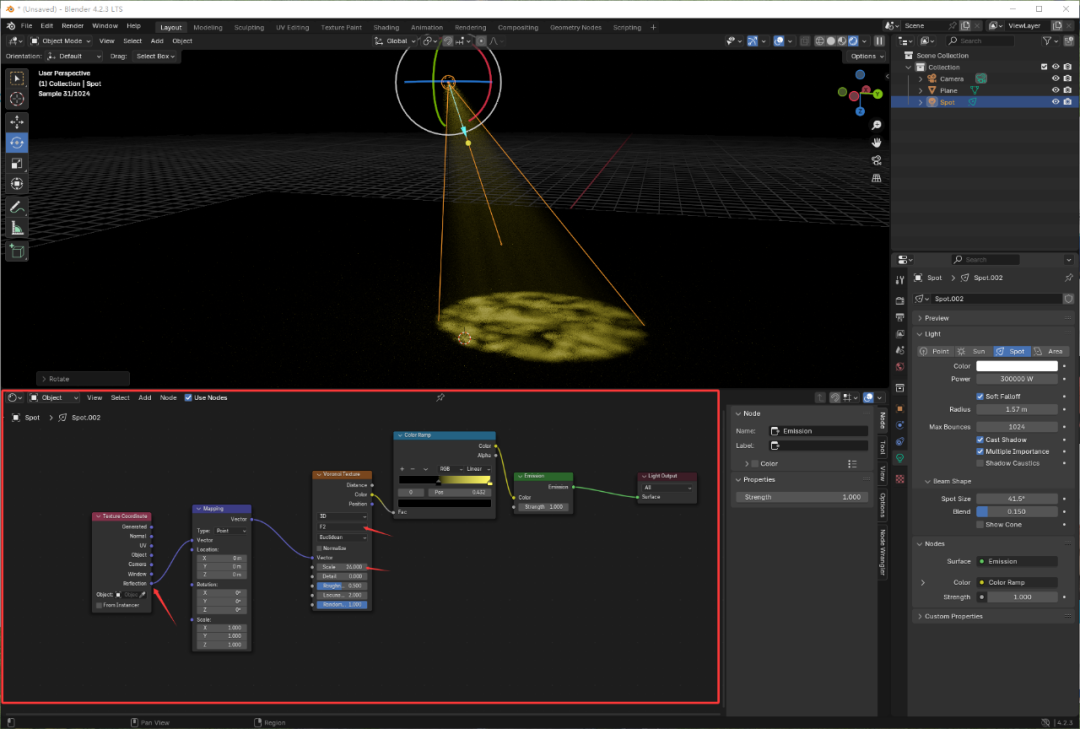
Task: Select the Scale tool
Action: coord(17,163)
